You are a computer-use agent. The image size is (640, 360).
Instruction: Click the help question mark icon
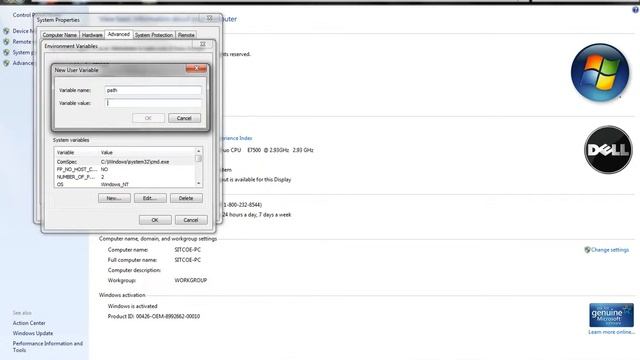[636, 10]
